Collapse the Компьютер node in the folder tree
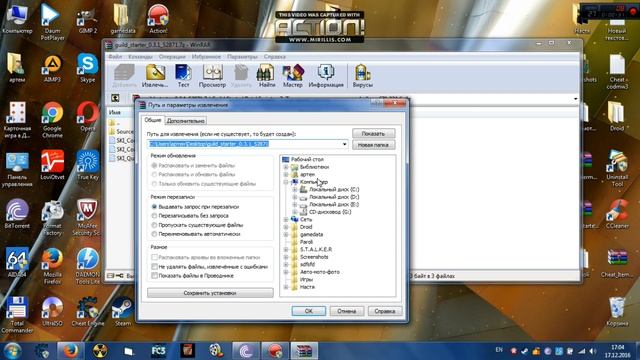This screenshot has height=360, width=640. click(x=286, y=182)
